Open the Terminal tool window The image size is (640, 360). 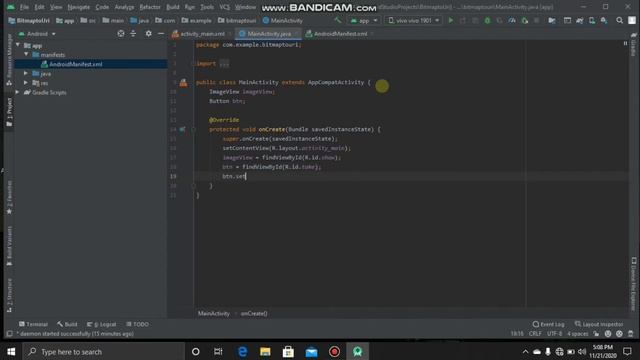tap(33, 324)
